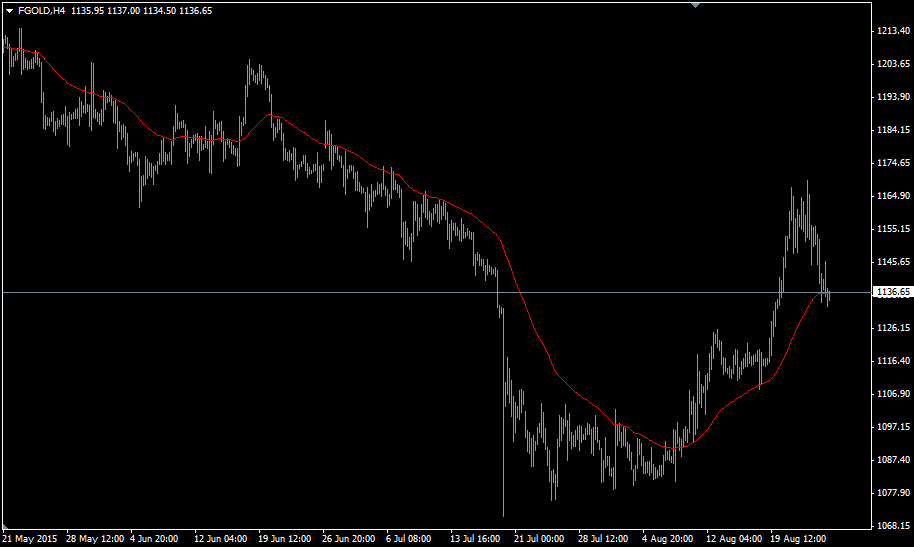Click the high price value 1137.00

tap(124, 11)
